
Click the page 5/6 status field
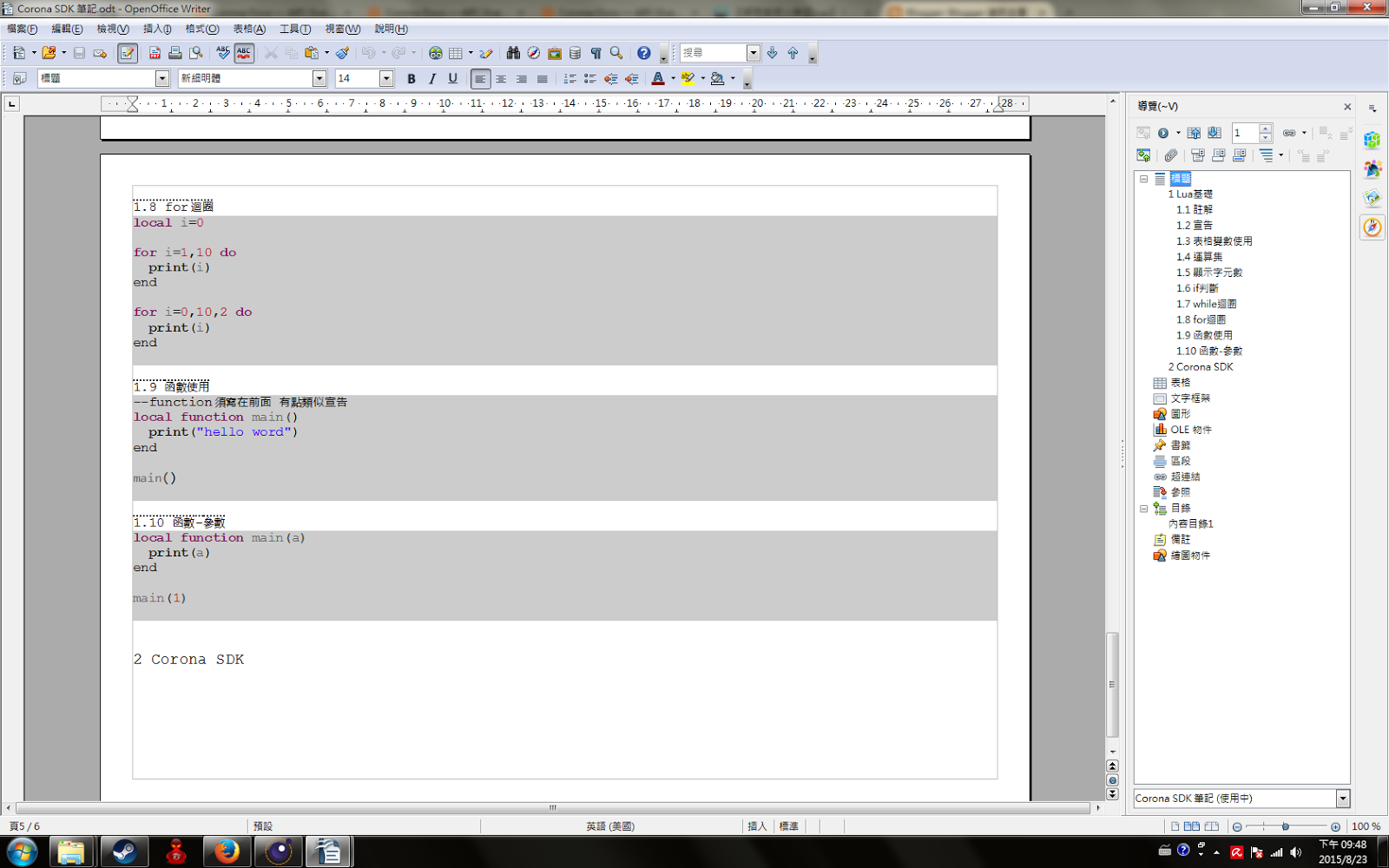coord(24,826)
